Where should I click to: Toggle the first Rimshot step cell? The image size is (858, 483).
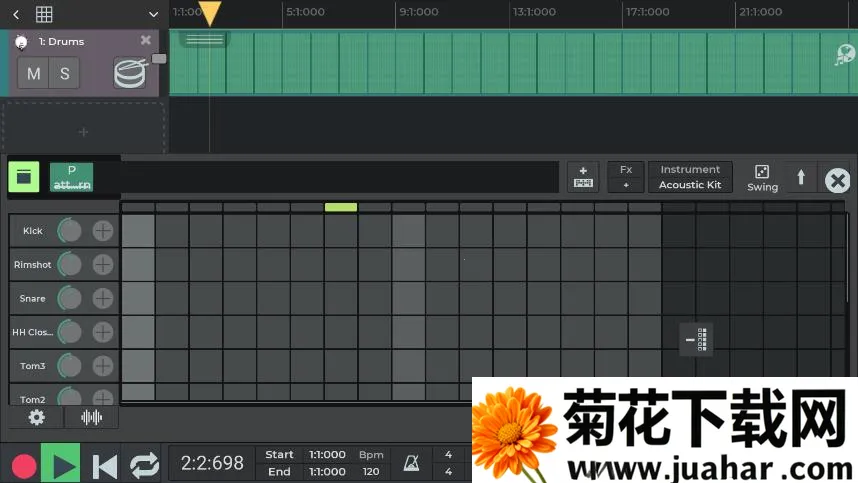[x=138, y=265]
